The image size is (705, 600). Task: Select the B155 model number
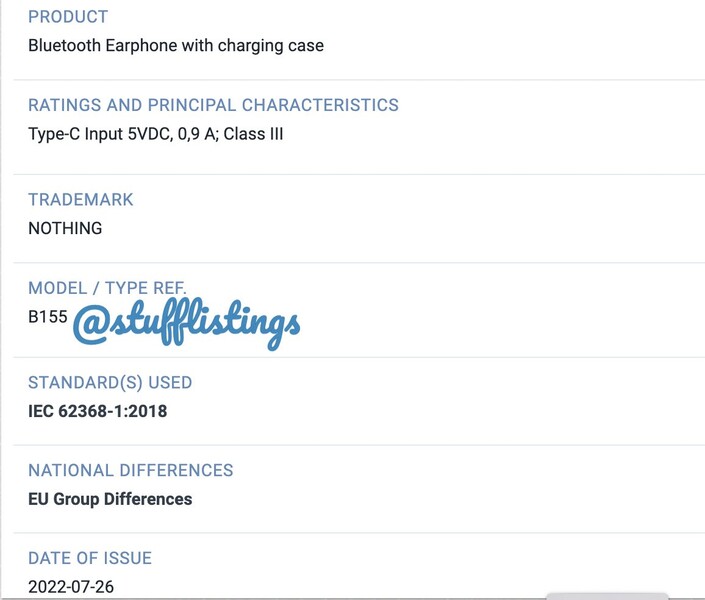[x=48, y=317]
